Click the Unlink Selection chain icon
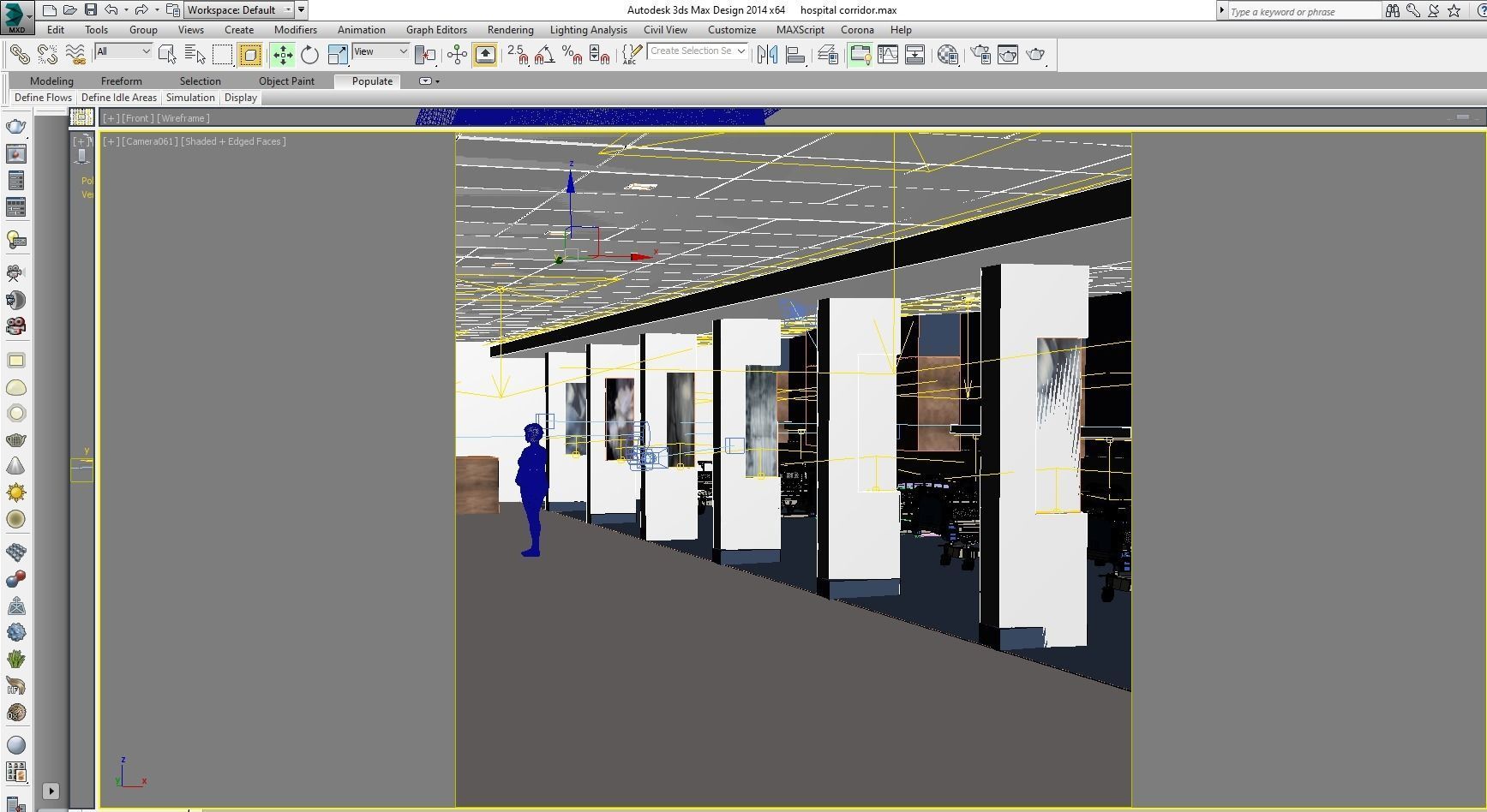The height and width of the screenshot is (812, 1487). (x=47, y=55)
